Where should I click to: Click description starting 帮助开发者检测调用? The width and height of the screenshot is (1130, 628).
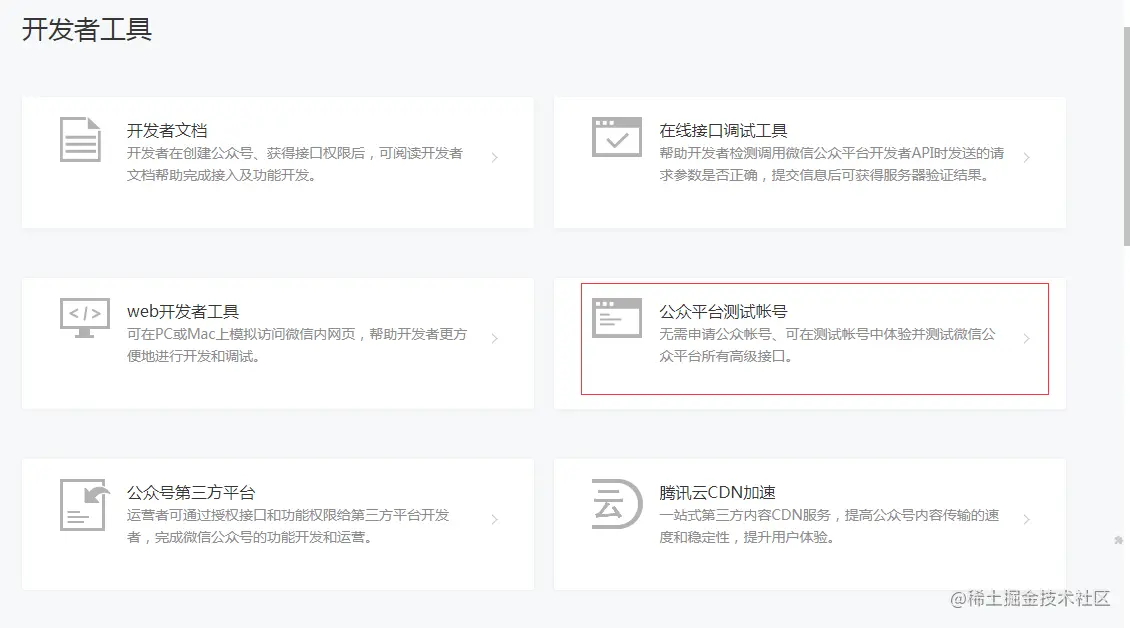[x=832, y=164]
